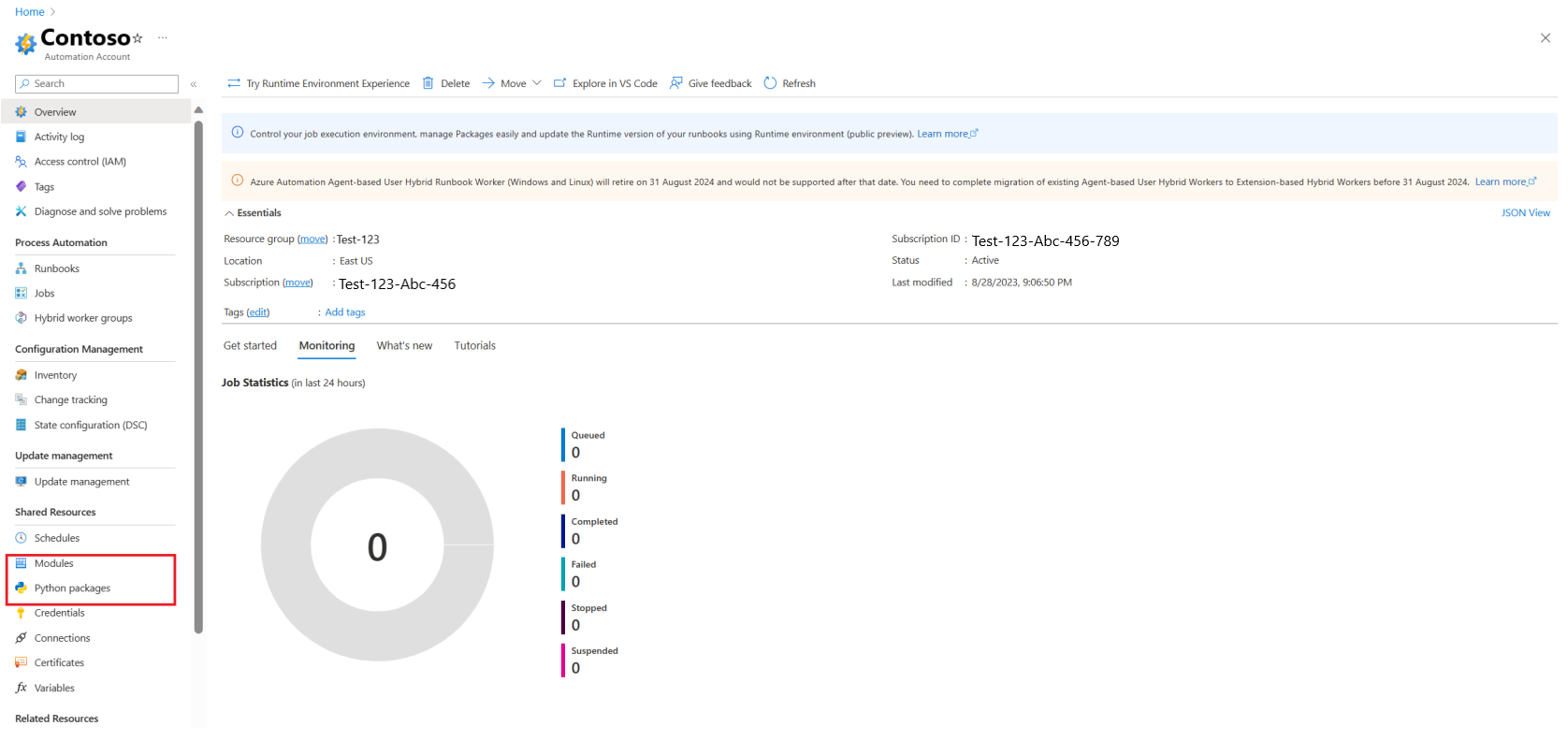Click the Hybrid worker groups icon
The width and height of the screenshot is (1568, 755).
pos(22,318)
